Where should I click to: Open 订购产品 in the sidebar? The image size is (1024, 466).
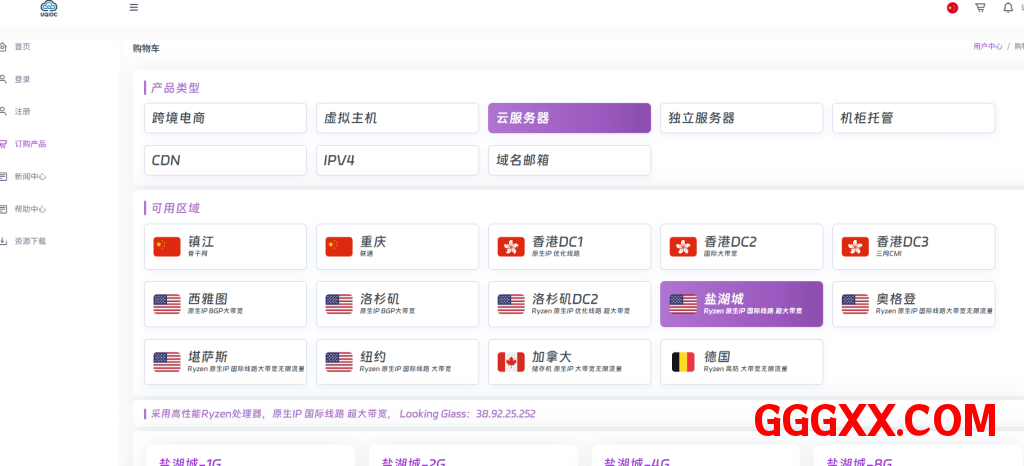pos(30,144)
